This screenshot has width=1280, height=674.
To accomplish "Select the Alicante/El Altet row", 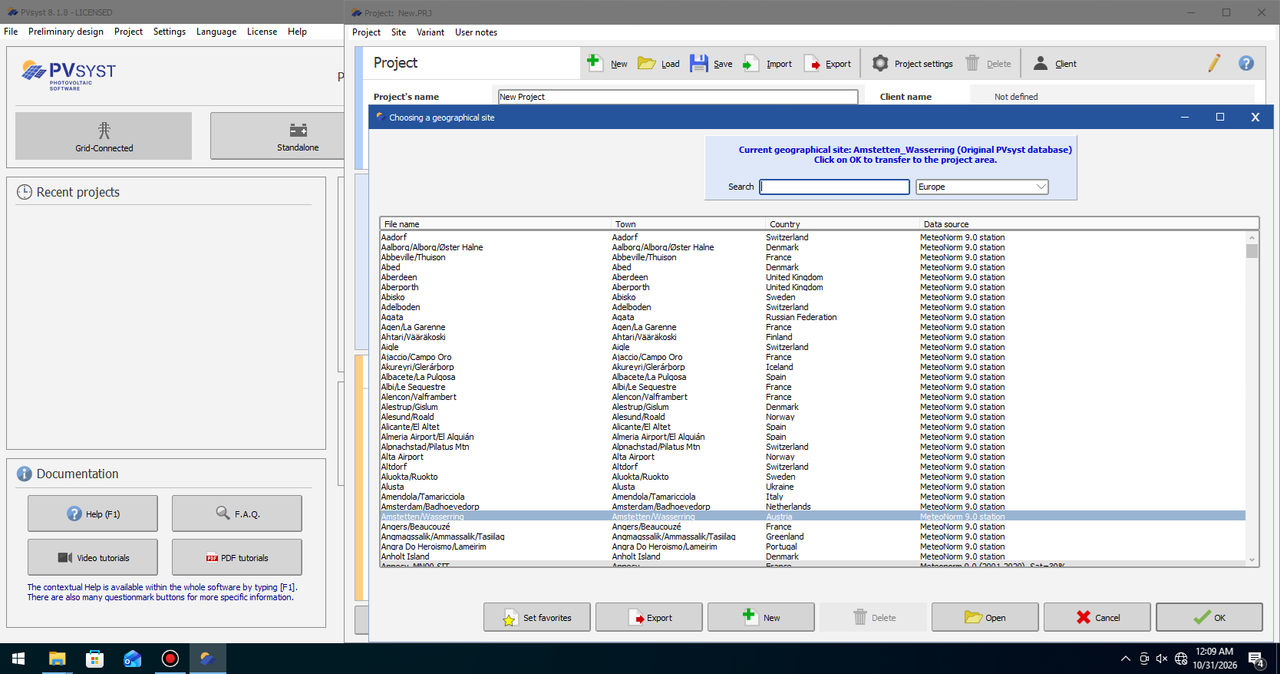I will pyautogui.click(x=813, y=427).
